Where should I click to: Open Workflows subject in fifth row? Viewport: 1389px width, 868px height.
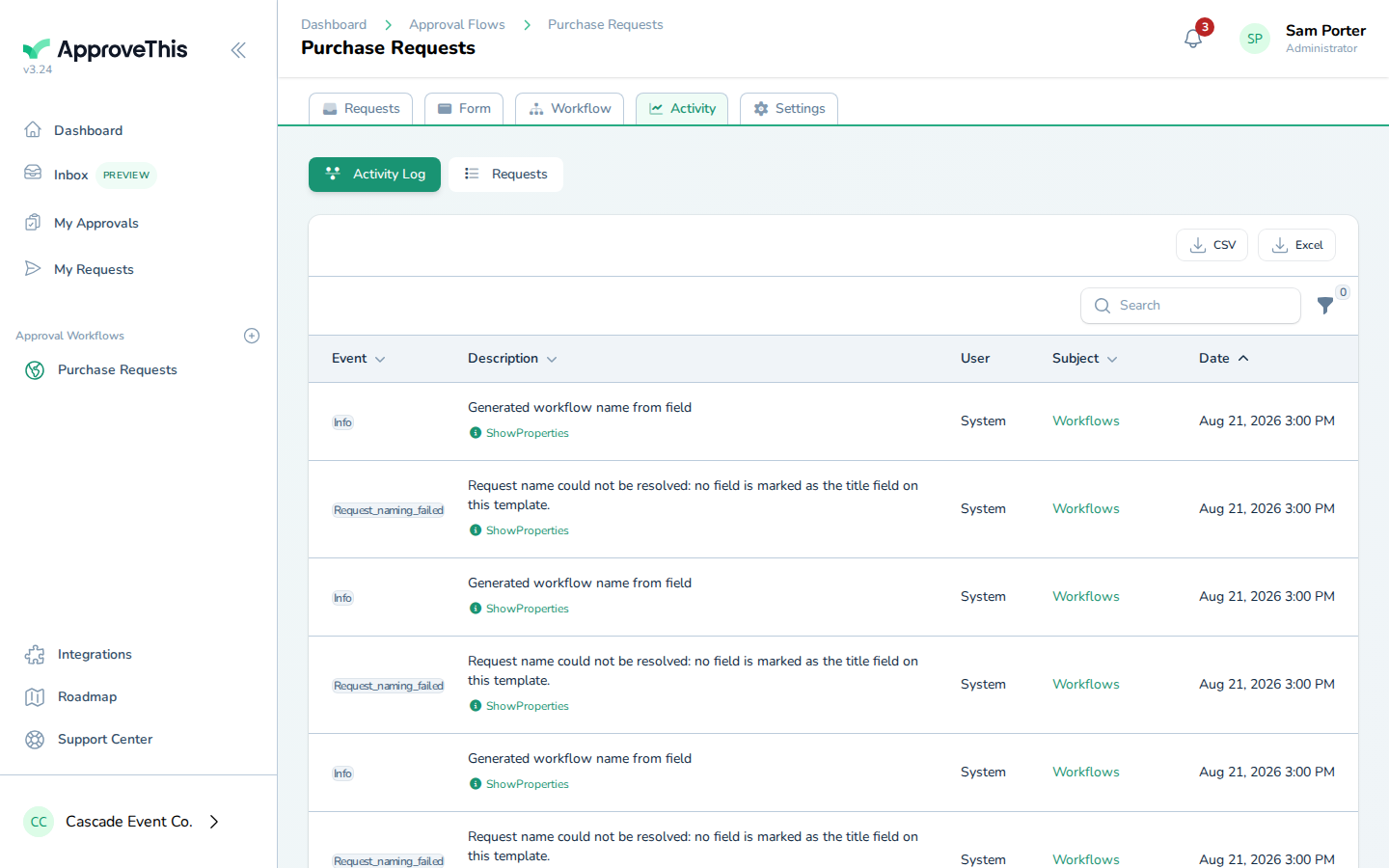(x=1086, y=772)
